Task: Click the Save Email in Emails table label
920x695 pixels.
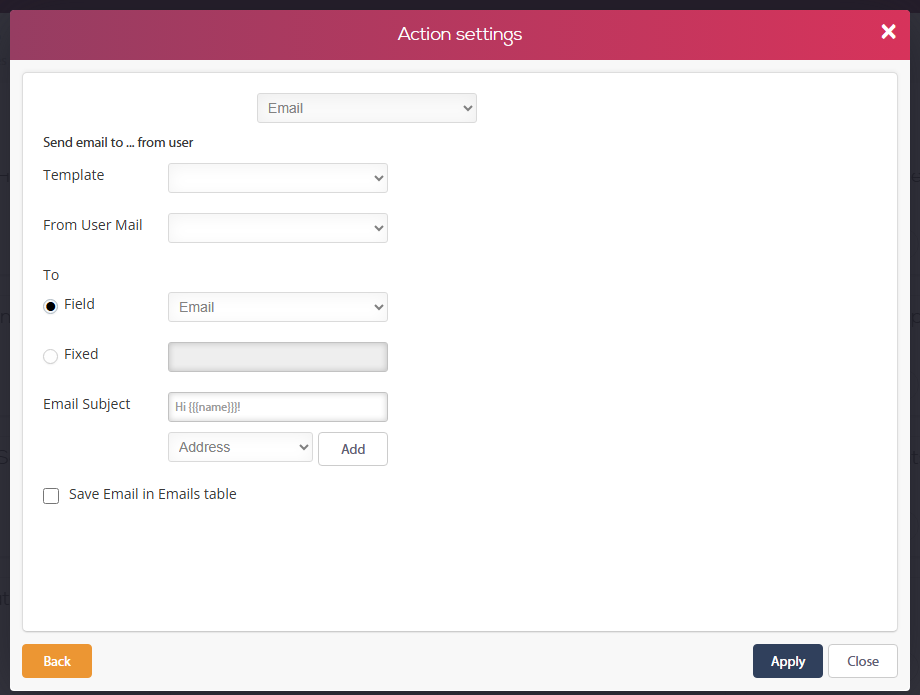Action: click(153, 494)
